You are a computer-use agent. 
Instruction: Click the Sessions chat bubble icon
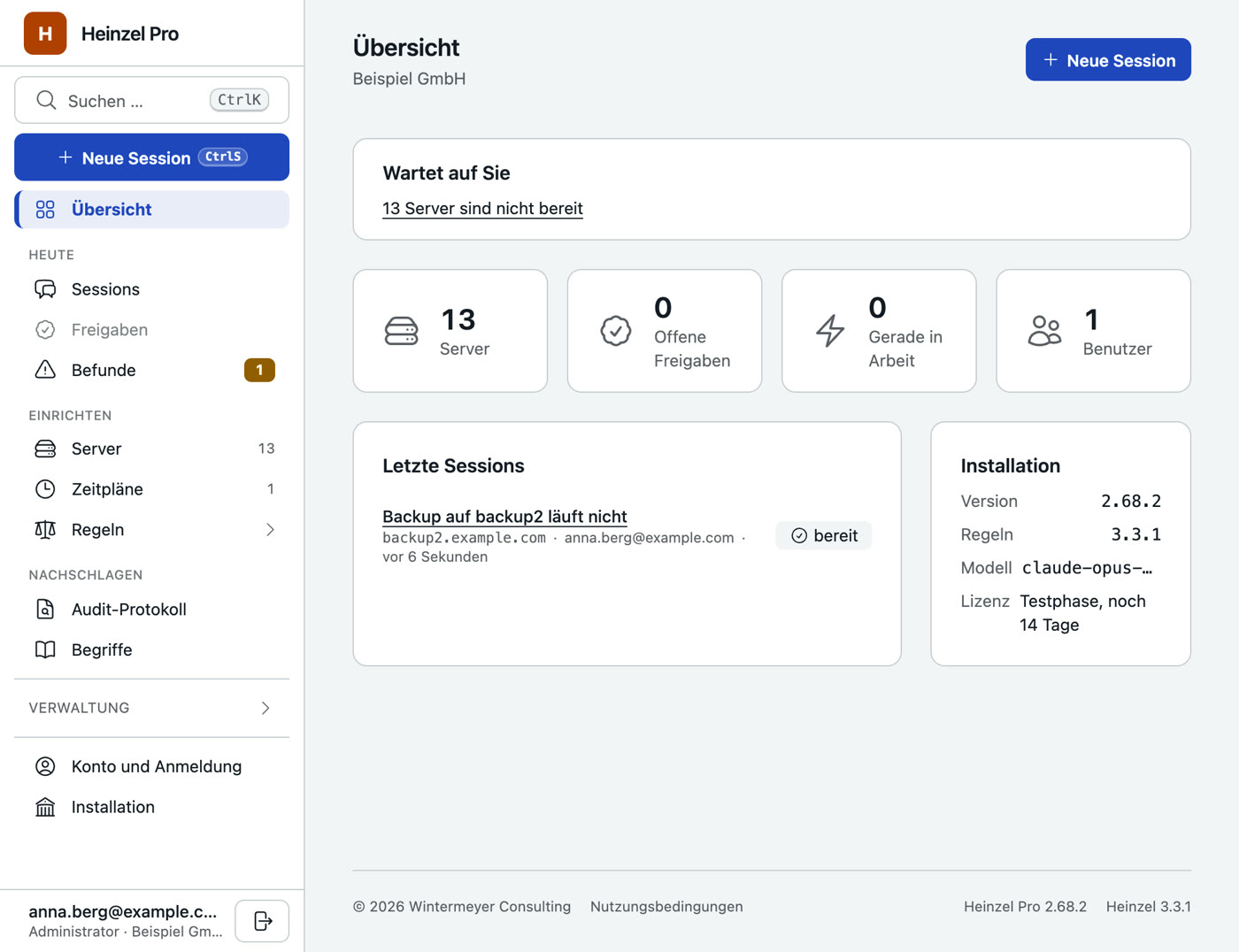coord(45,289)
